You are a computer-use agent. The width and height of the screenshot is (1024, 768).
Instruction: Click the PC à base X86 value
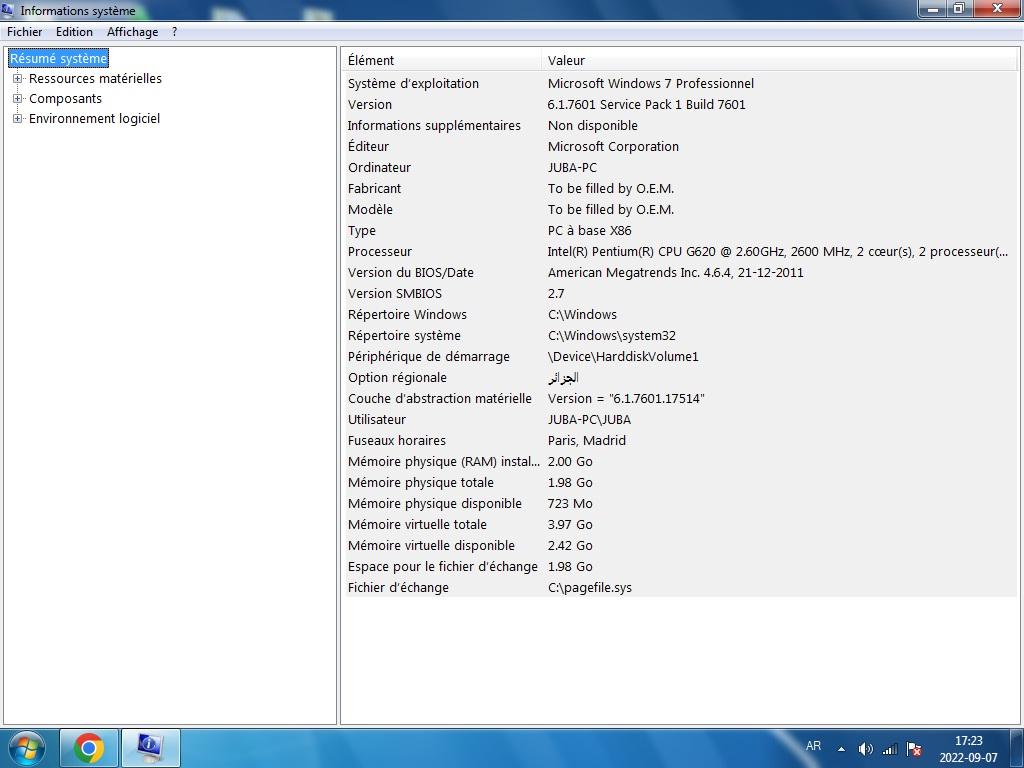pyautogui.click(x=590, y=231)
